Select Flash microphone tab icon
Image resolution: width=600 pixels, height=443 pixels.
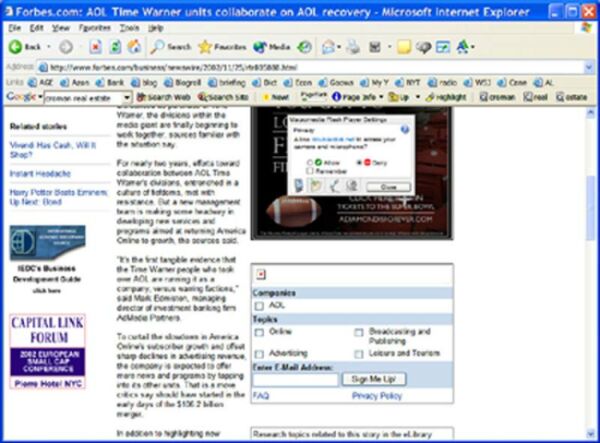[334, 186]
